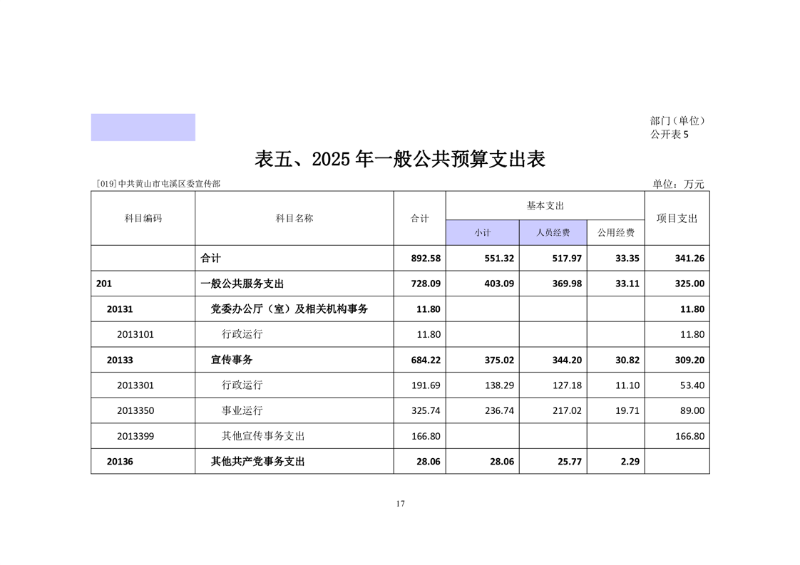Click the 公开表5 label at top right
800x565 pixels.
pos(669,134)
